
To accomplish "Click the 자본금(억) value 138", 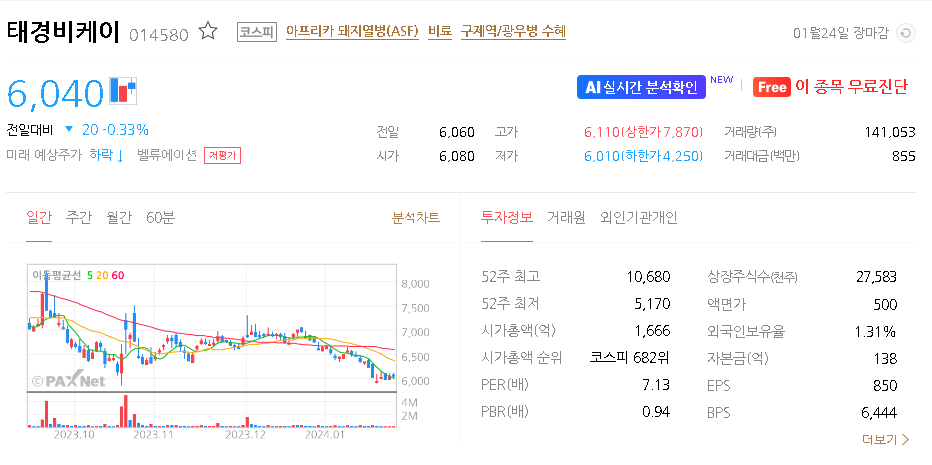I will click(x=886, y=359).
